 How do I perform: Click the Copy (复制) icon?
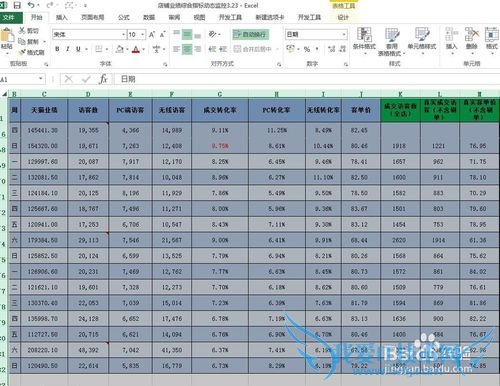(x=22, y=41)
